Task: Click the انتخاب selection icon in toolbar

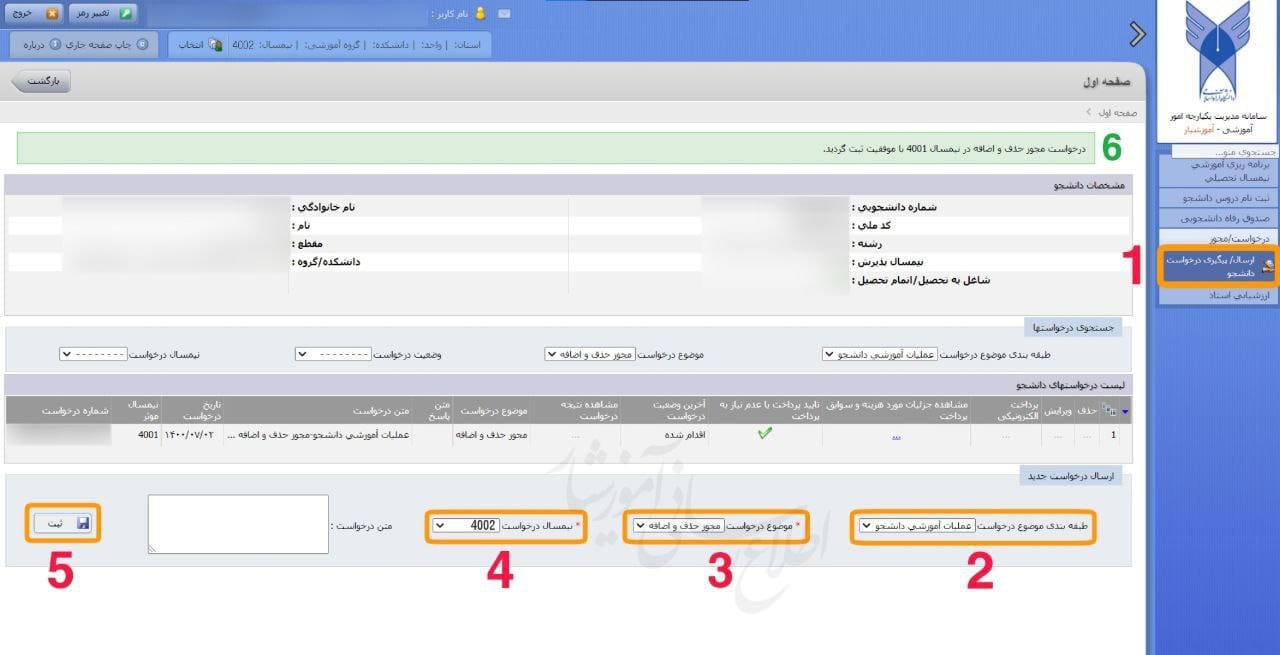Action: [215, 45]
